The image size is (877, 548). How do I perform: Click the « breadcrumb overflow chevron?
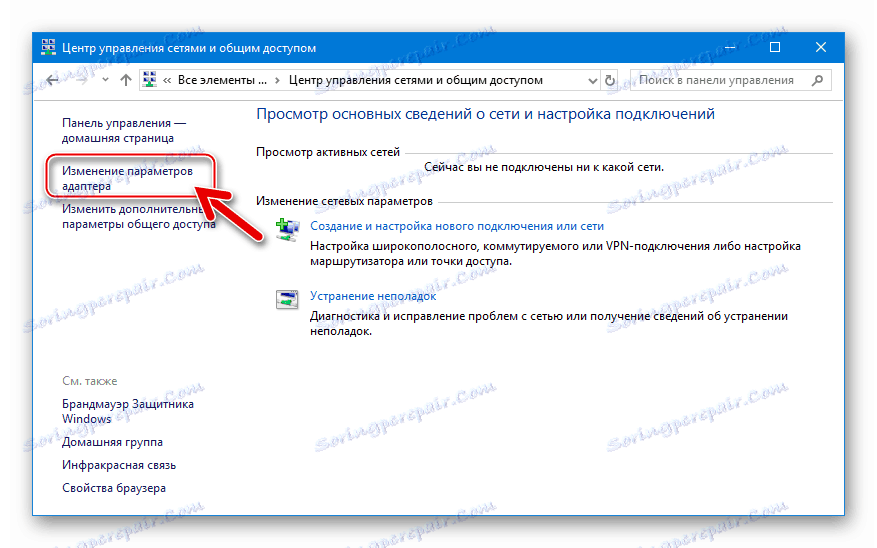coord(167,81)
